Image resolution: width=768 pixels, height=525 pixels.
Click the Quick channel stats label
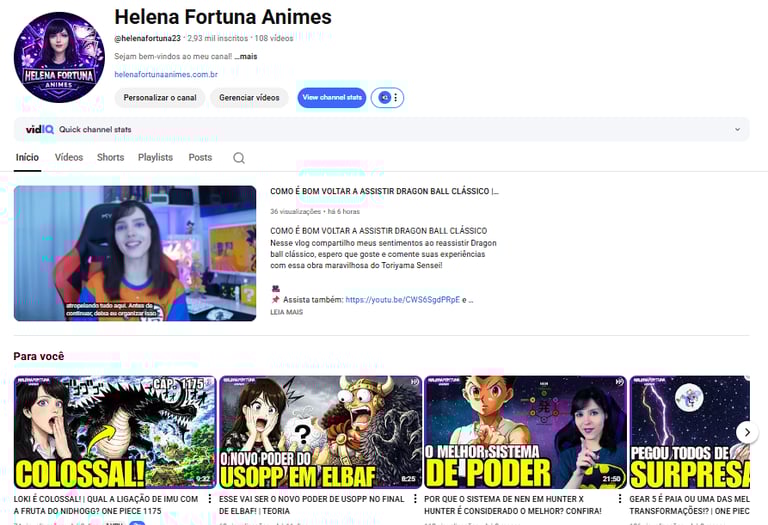[95, 129]
